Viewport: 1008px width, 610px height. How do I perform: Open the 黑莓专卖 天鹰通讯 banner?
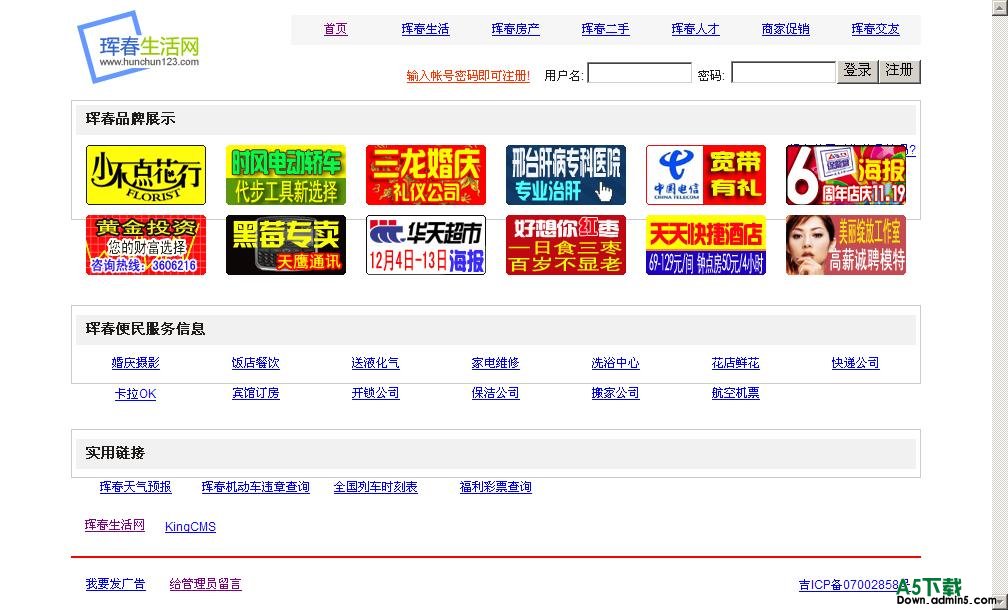pos(286,245)
